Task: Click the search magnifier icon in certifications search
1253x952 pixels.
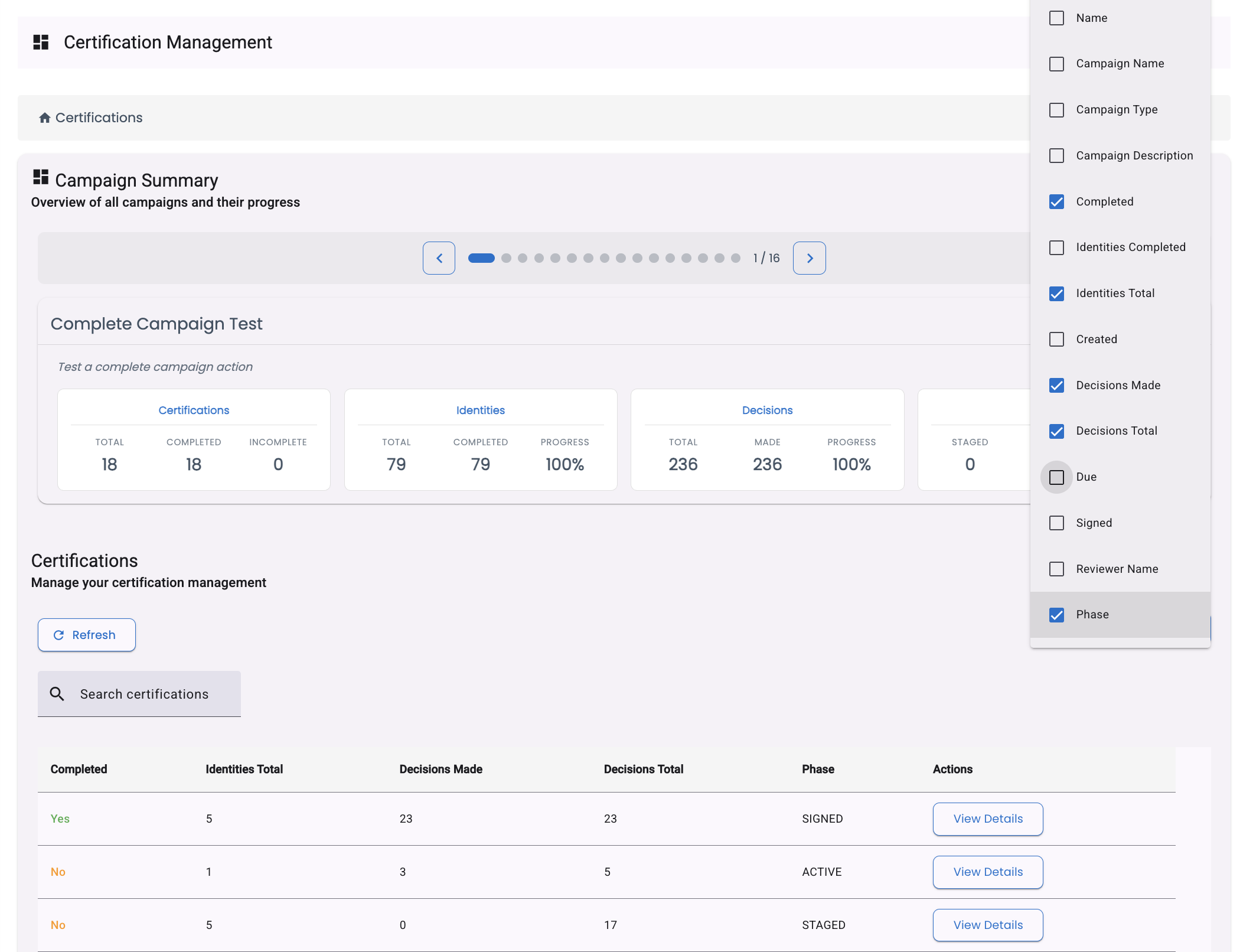Action: pyautogui.click(x=57, y=693)
